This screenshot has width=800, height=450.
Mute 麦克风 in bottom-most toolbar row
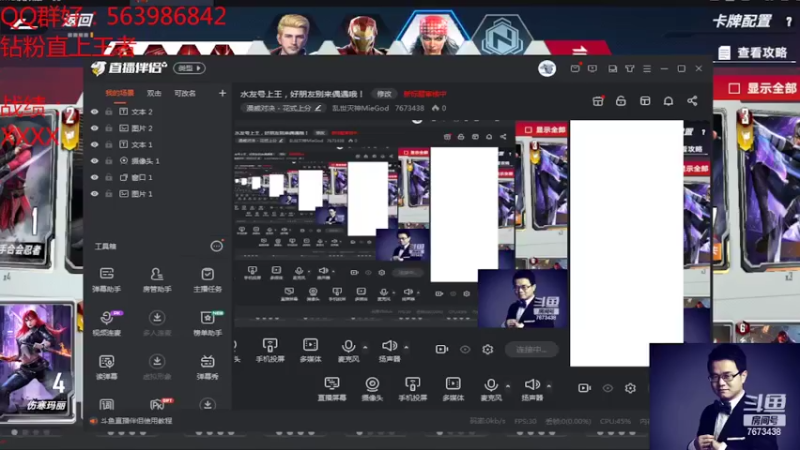tap(490, 389)
